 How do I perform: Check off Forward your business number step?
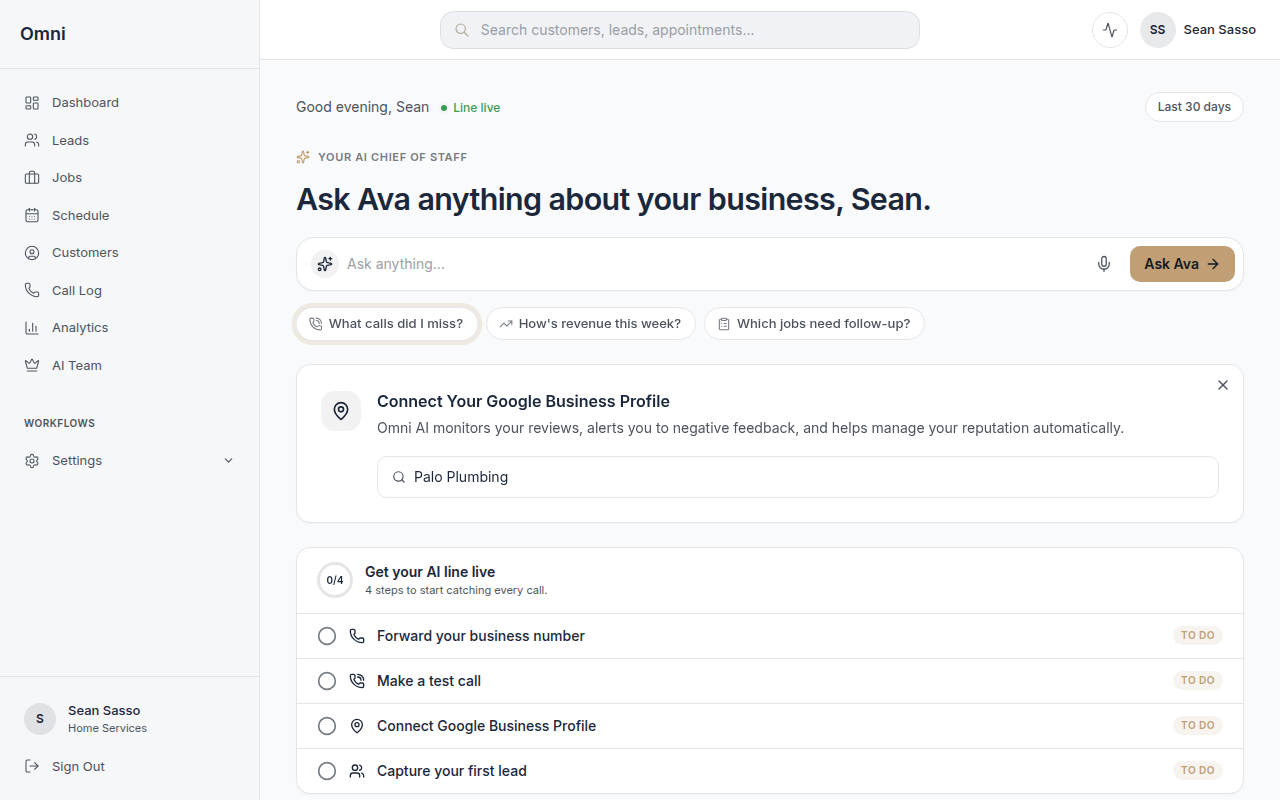[327, 636]
